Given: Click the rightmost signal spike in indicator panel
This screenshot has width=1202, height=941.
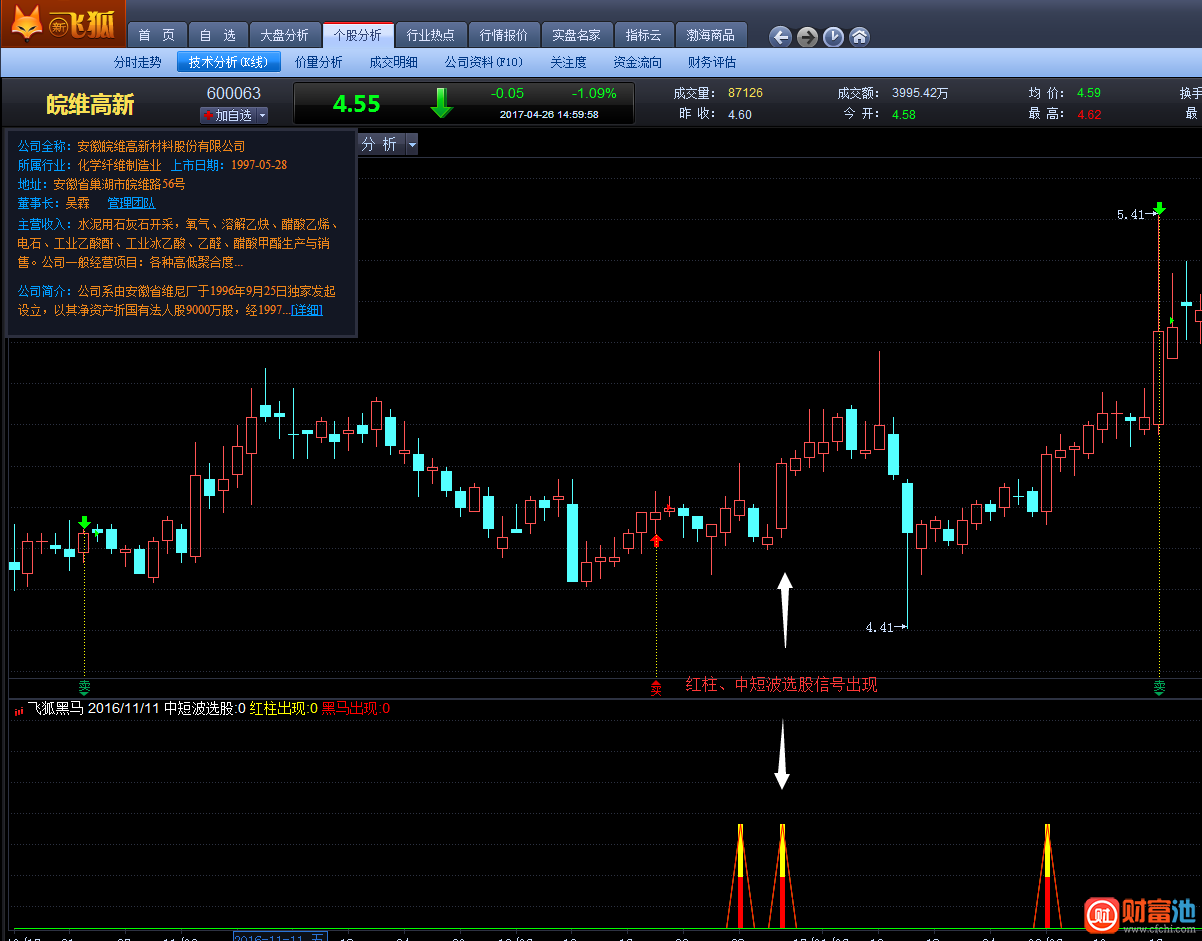Looking at the screenshot, I should [x=1047, y=876].
